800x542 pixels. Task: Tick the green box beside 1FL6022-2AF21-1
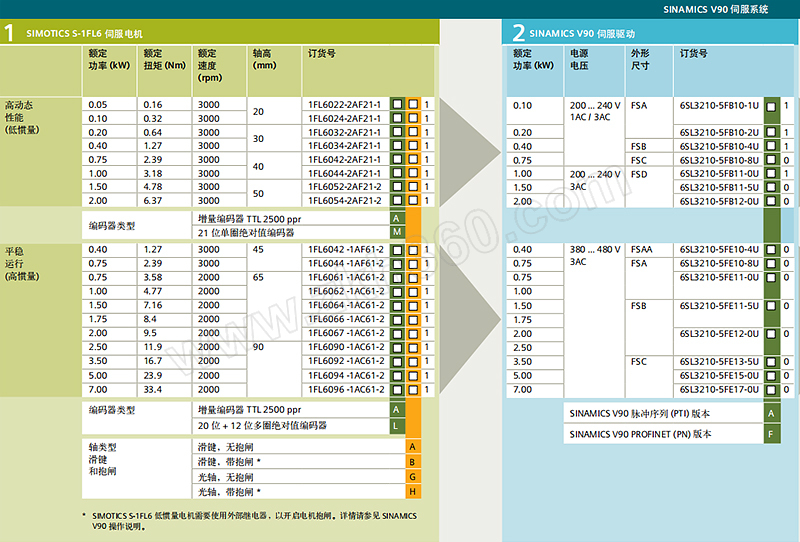pos(397,104)
